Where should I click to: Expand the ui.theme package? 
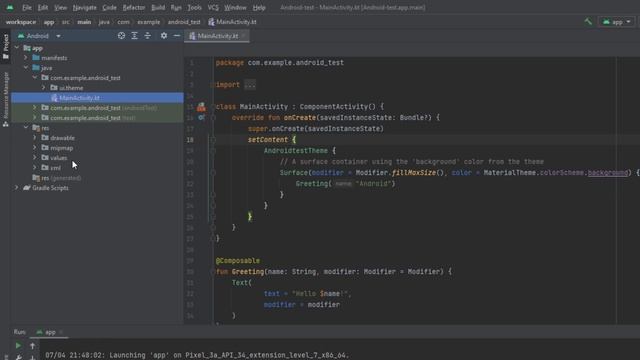(44, 88)
